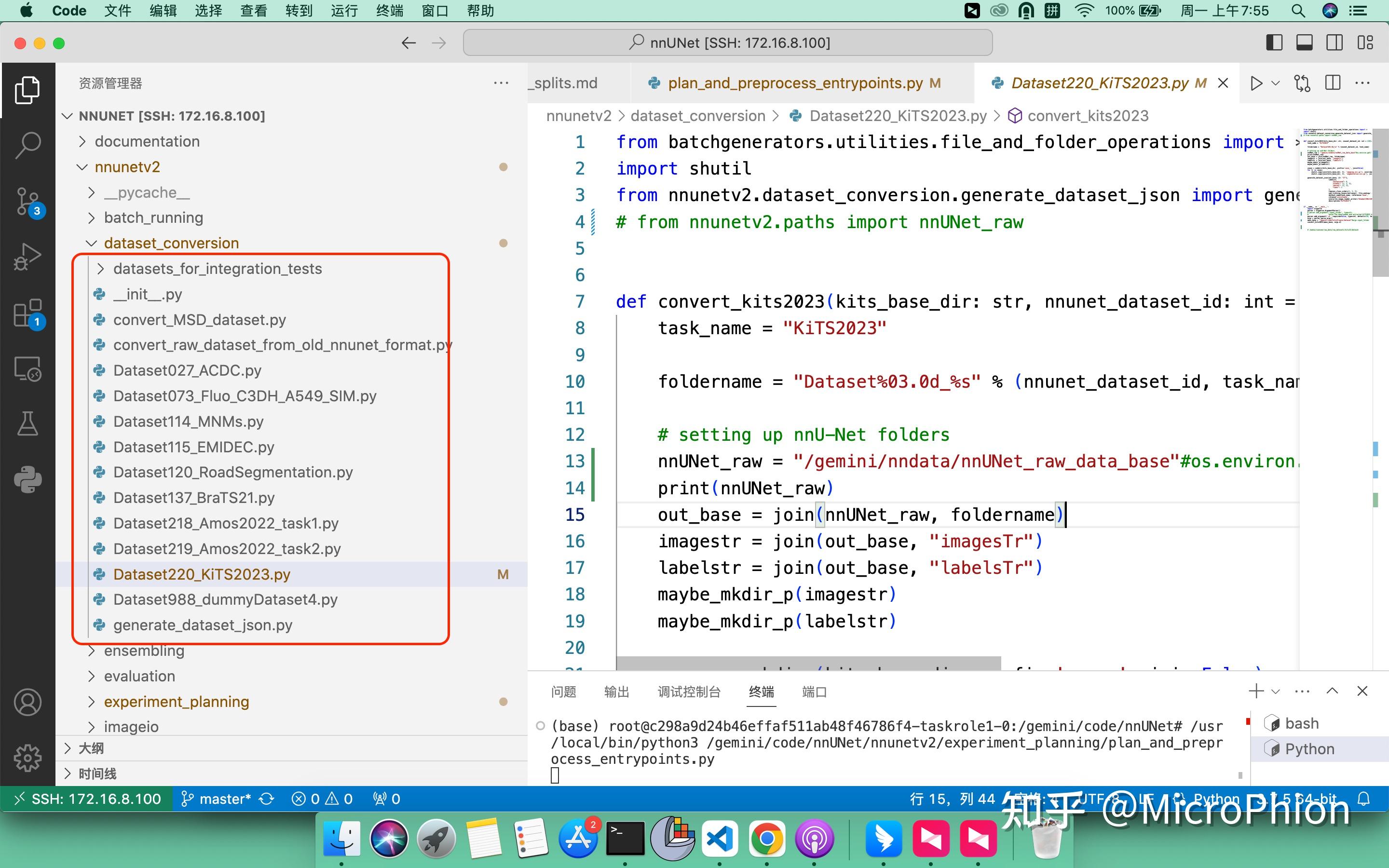Viewport: 1389px width, 868px height.
Task: Open the 终端 menu in menu bar
Action: coord(390,10)
